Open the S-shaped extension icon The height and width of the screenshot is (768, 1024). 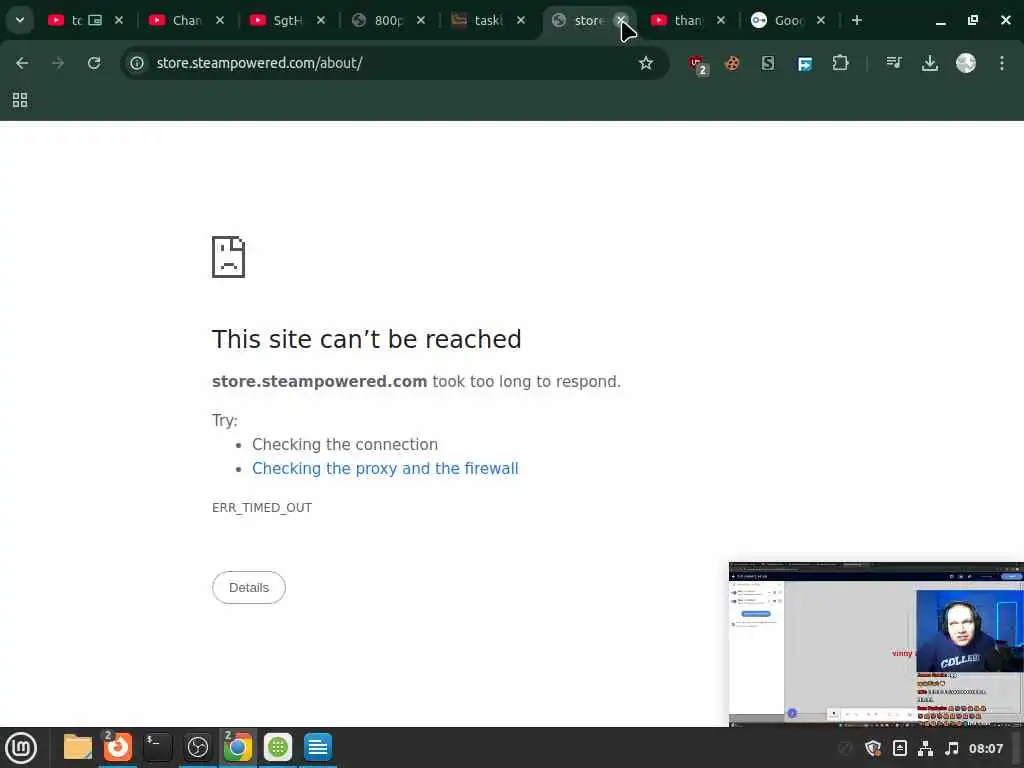tap(768, 63)
